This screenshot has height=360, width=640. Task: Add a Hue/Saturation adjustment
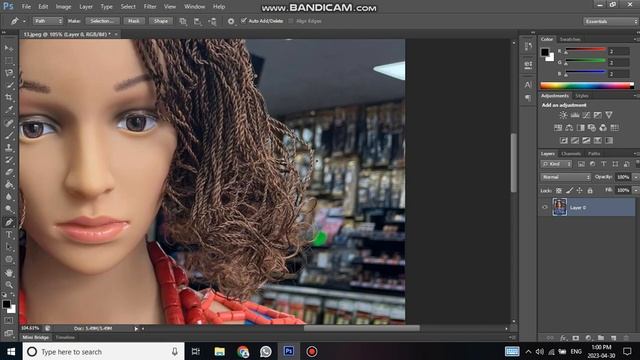point(558,128)
